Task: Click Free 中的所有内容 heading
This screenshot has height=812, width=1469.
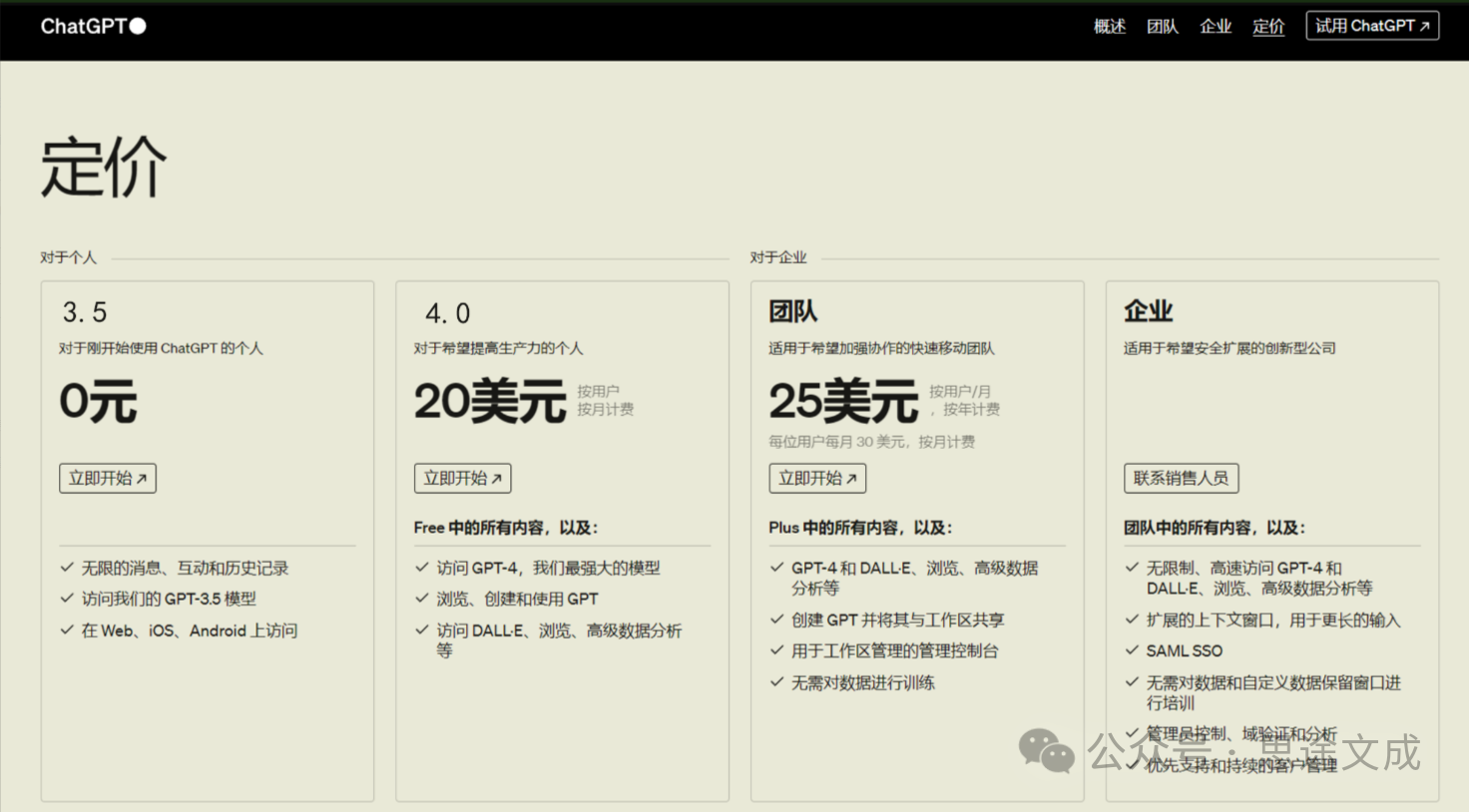Action: [506, 528]
